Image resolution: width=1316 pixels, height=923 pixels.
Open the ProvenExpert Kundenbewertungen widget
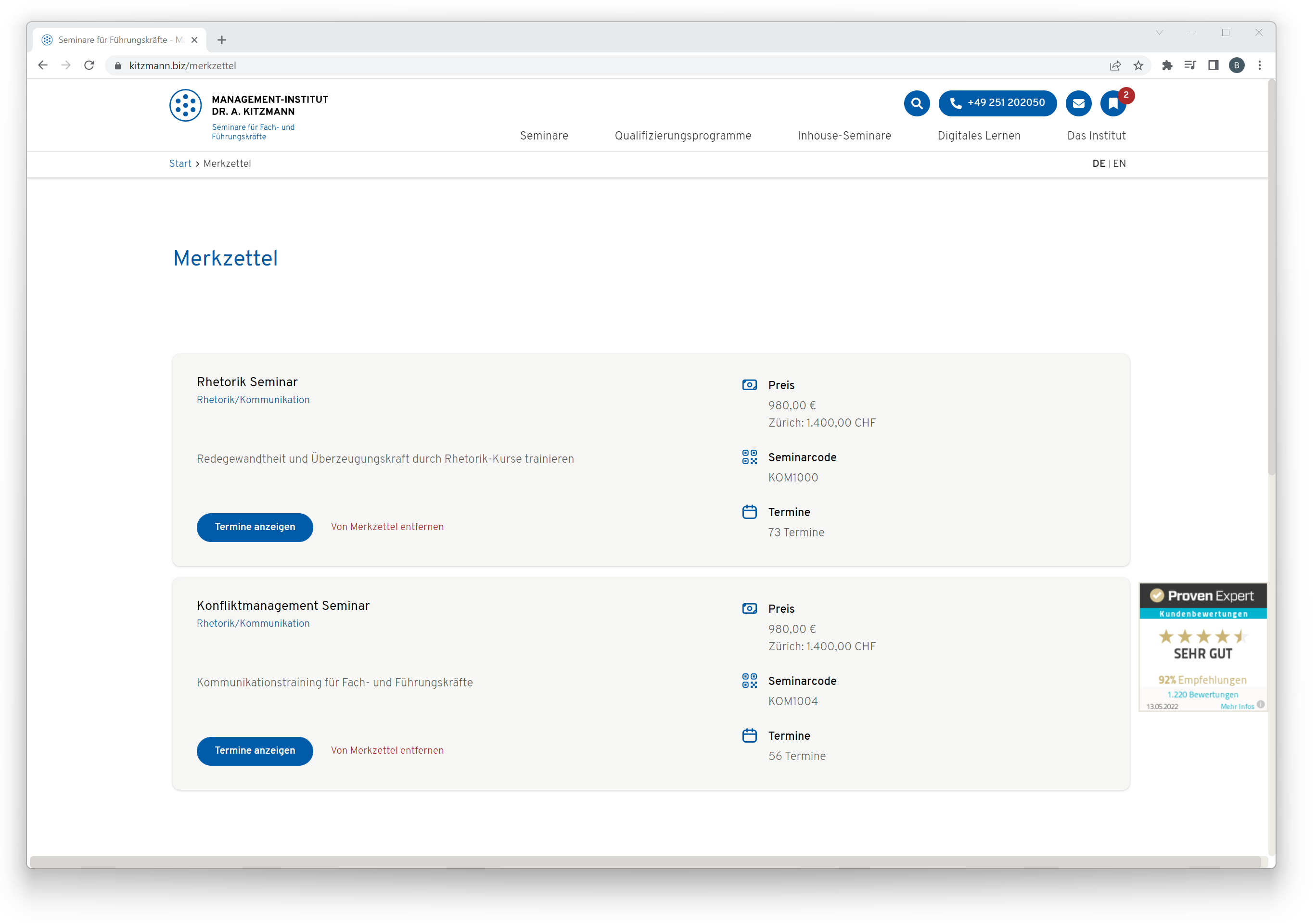click(1202, 647)
